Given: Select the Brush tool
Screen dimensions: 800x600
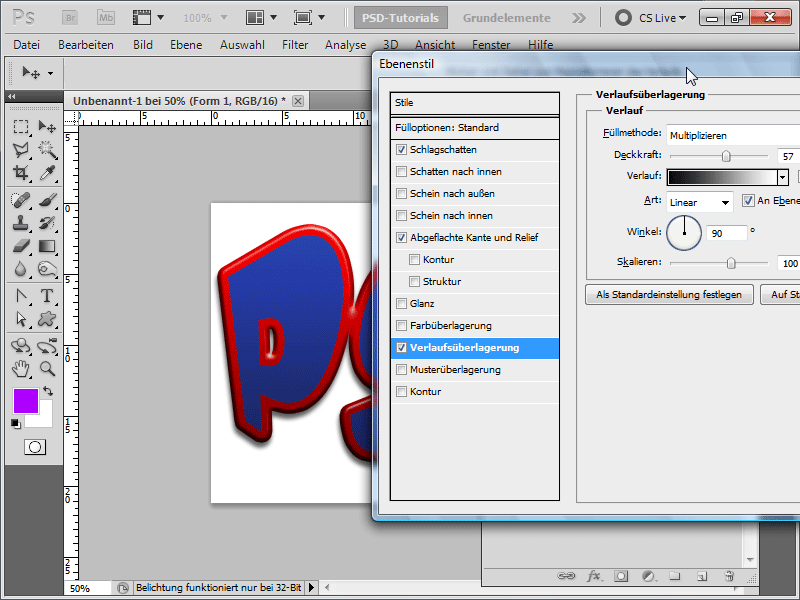Looking at the screenshot, I should pyautogui.click(x=47, y=199).
